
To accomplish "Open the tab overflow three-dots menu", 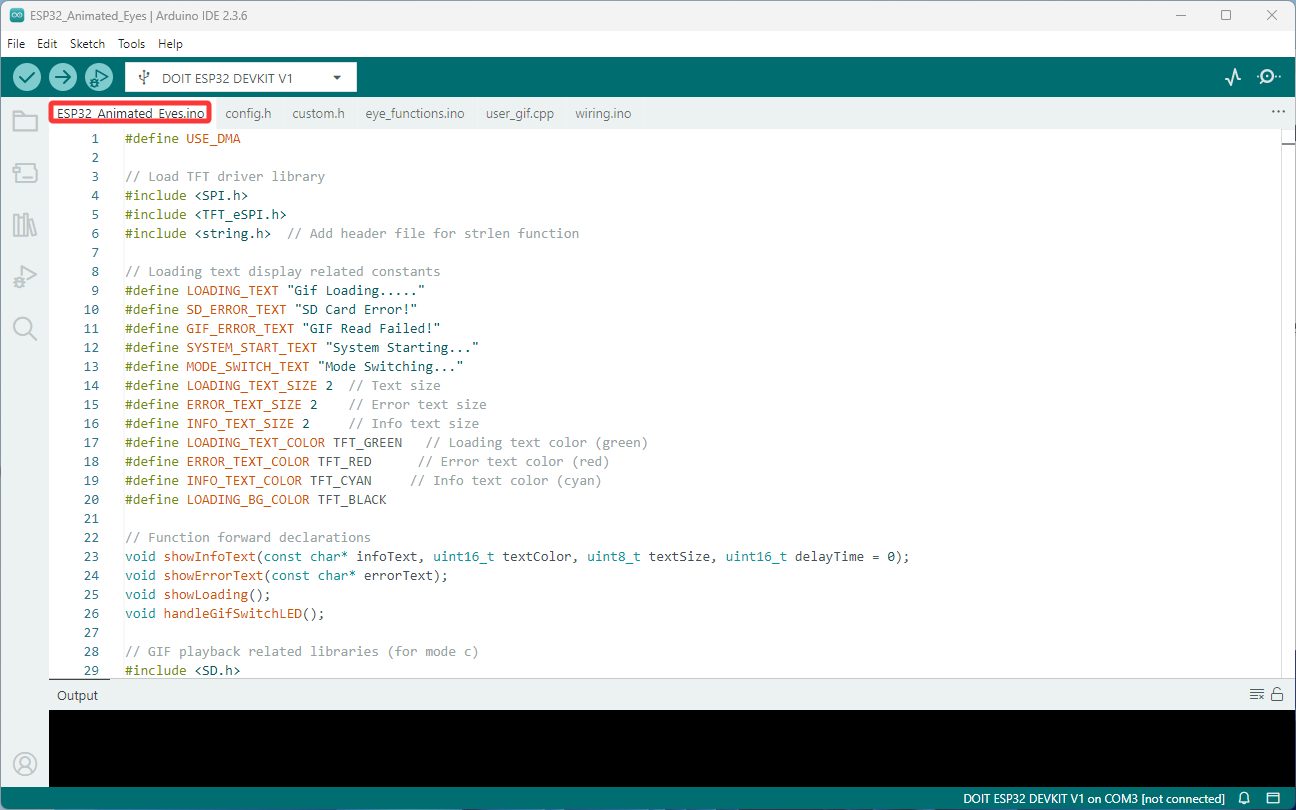I will (x=1277, y=113).
